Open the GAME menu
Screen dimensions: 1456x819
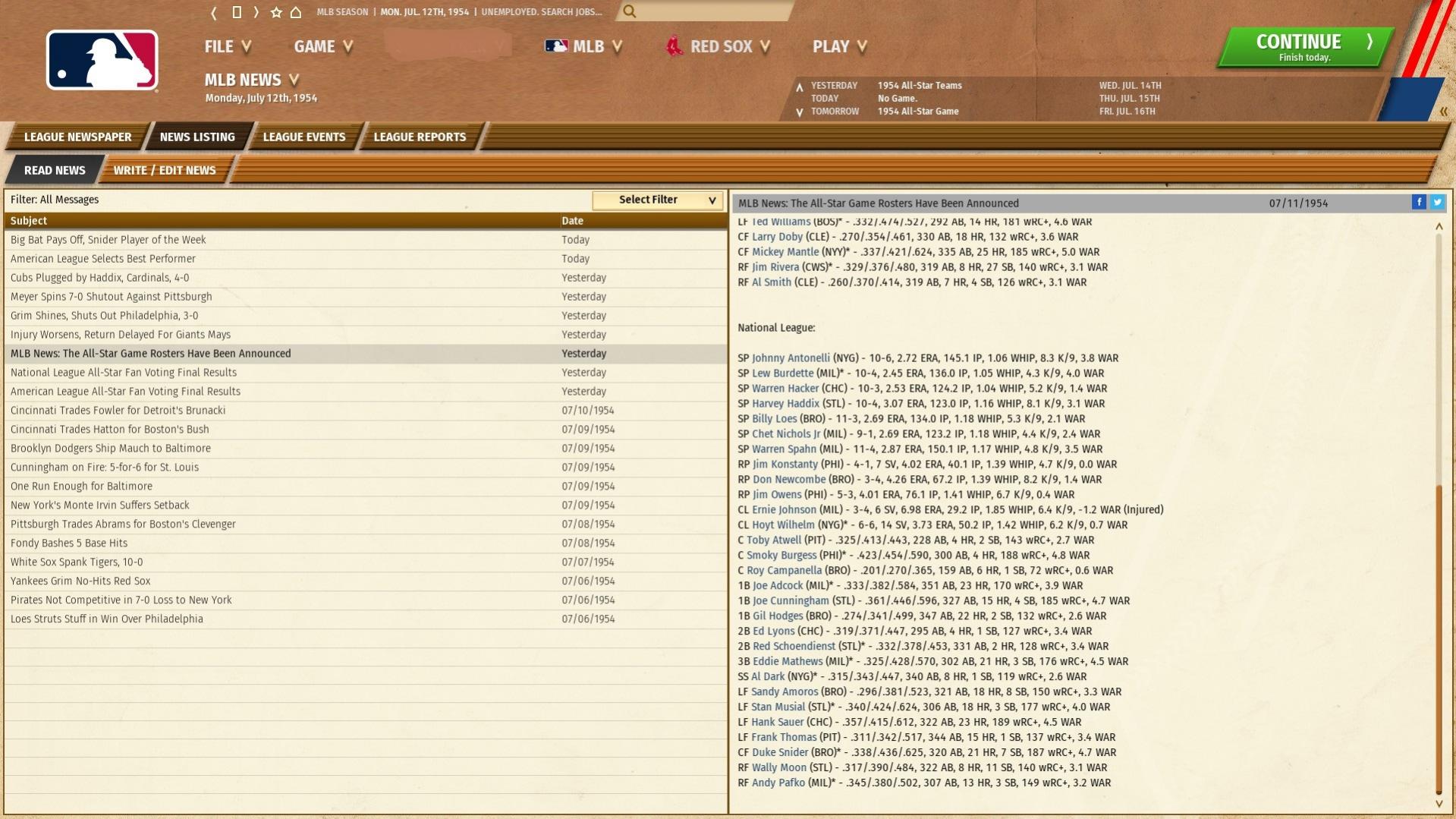click(323, 46)
